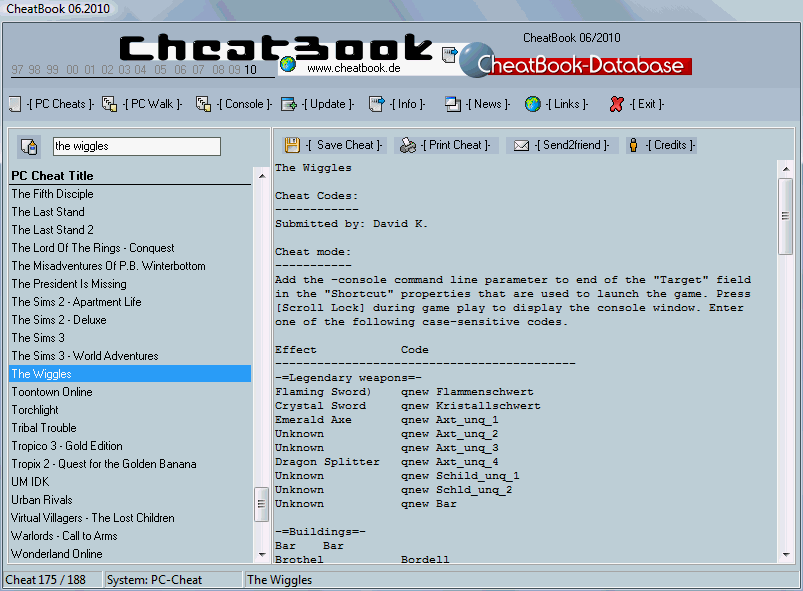This screenshot has height=591, width=803.
Task: Click the cheat list scrollbar down arrow
Action: [262, 555]
